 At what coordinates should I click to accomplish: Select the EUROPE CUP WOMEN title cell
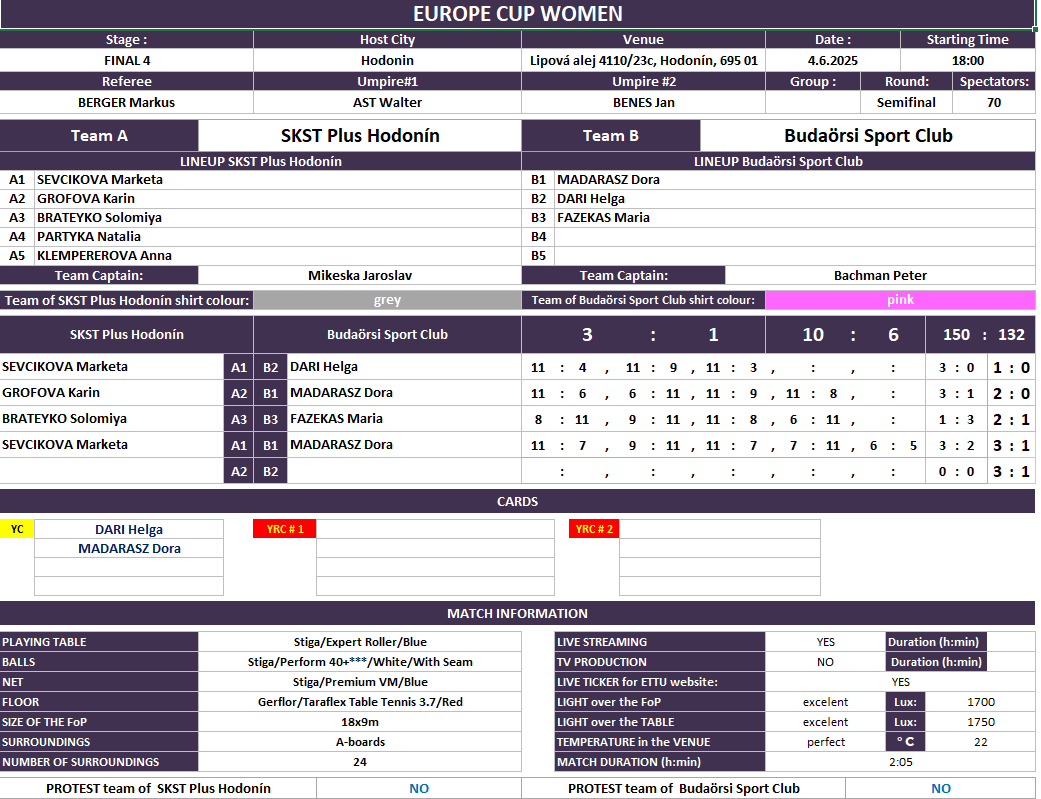(517, 14)
